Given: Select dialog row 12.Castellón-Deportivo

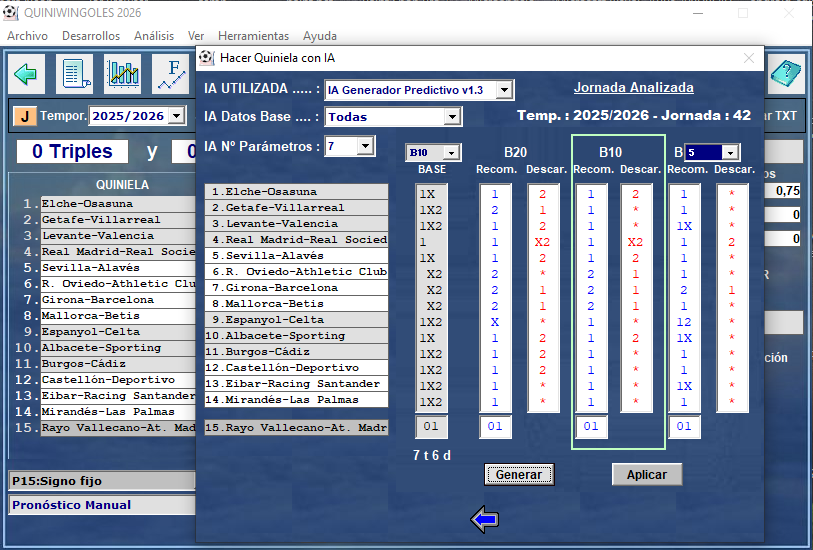Looking at the screenshot, I should 296,368.
